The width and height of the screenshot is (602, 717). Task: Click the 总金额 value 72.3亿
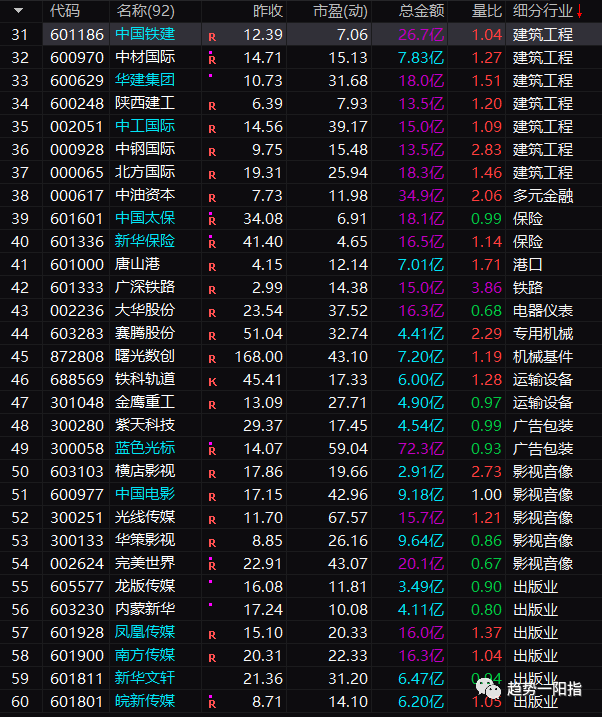pos(421,449)
